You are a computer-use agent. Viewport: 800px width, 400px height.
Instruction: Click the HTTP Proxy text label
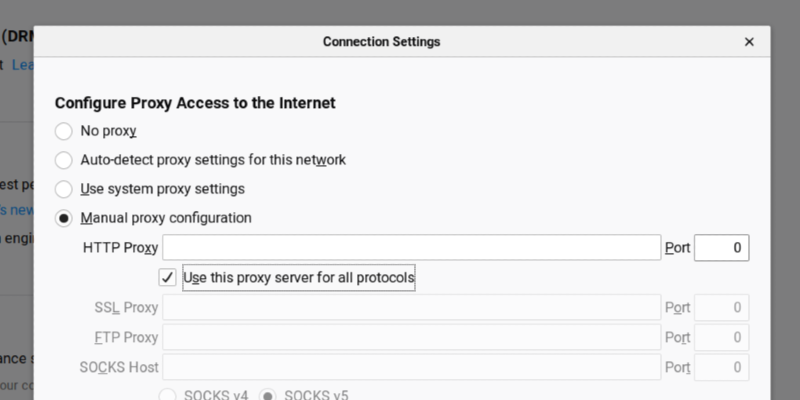[120, 248]
